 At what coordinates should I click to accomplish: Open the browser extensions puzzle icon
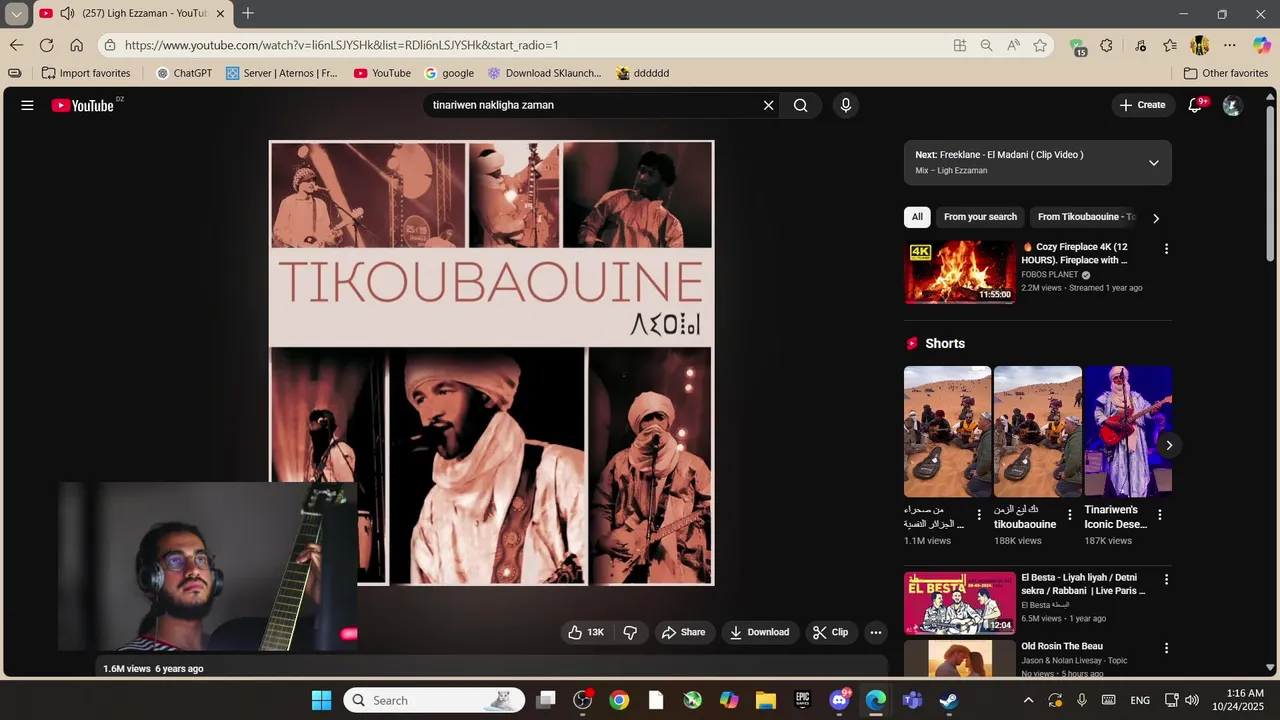click(1106, 45)
